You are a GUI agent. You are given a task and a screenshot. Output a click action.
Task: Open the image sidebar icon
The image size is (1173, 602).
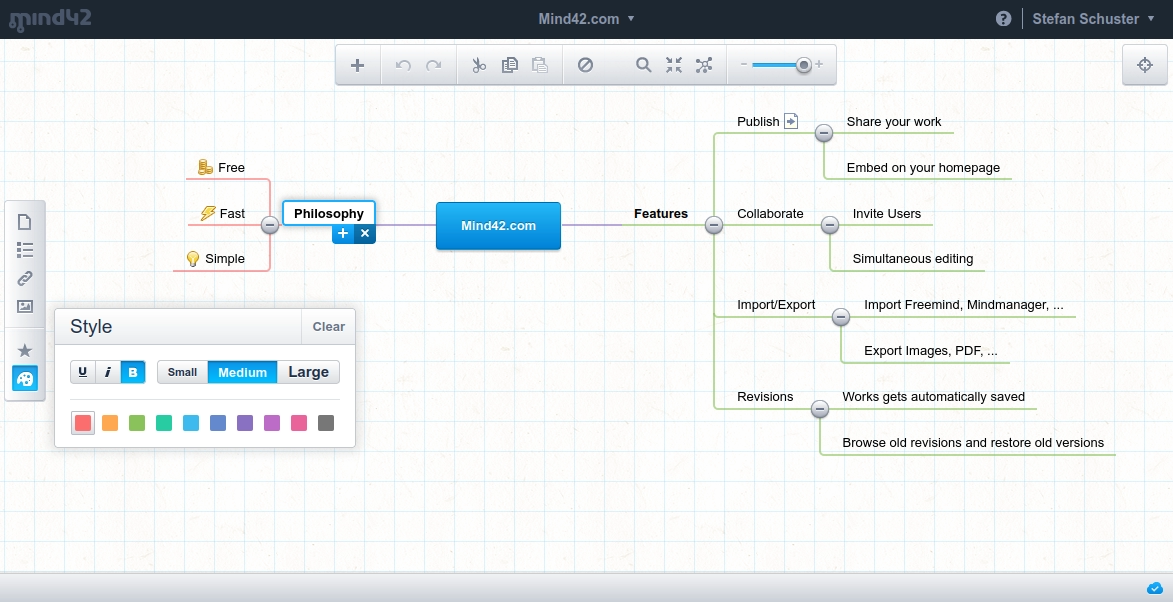click(x=26, y=306)
